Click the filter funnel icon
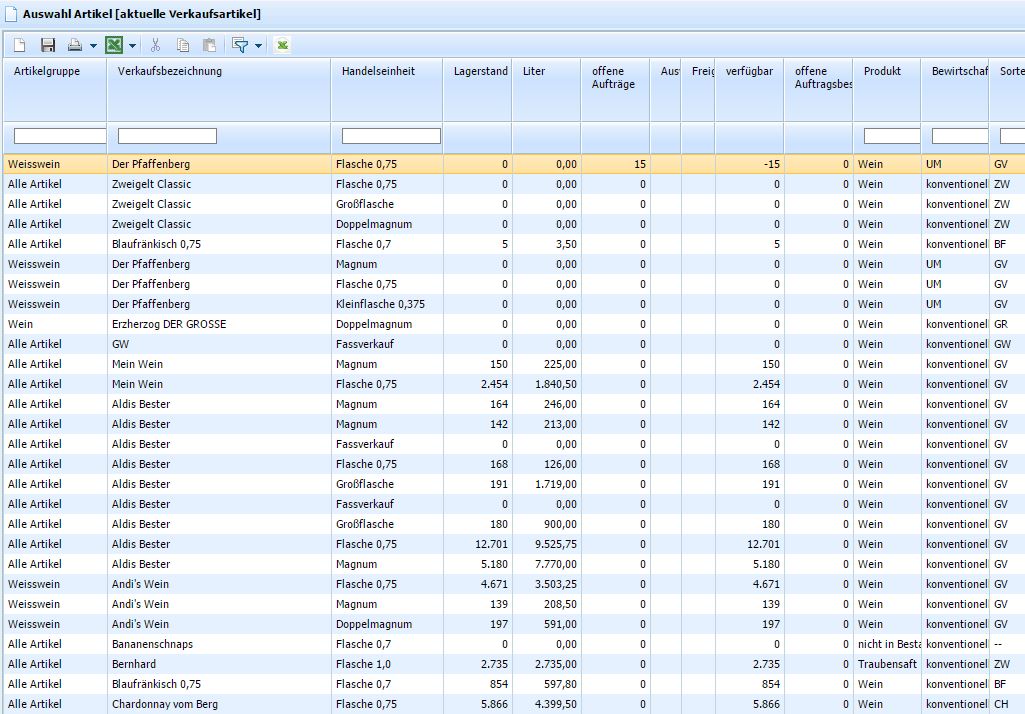The width and height of the screenshot is (1025, 714). [x=240, y=45]
